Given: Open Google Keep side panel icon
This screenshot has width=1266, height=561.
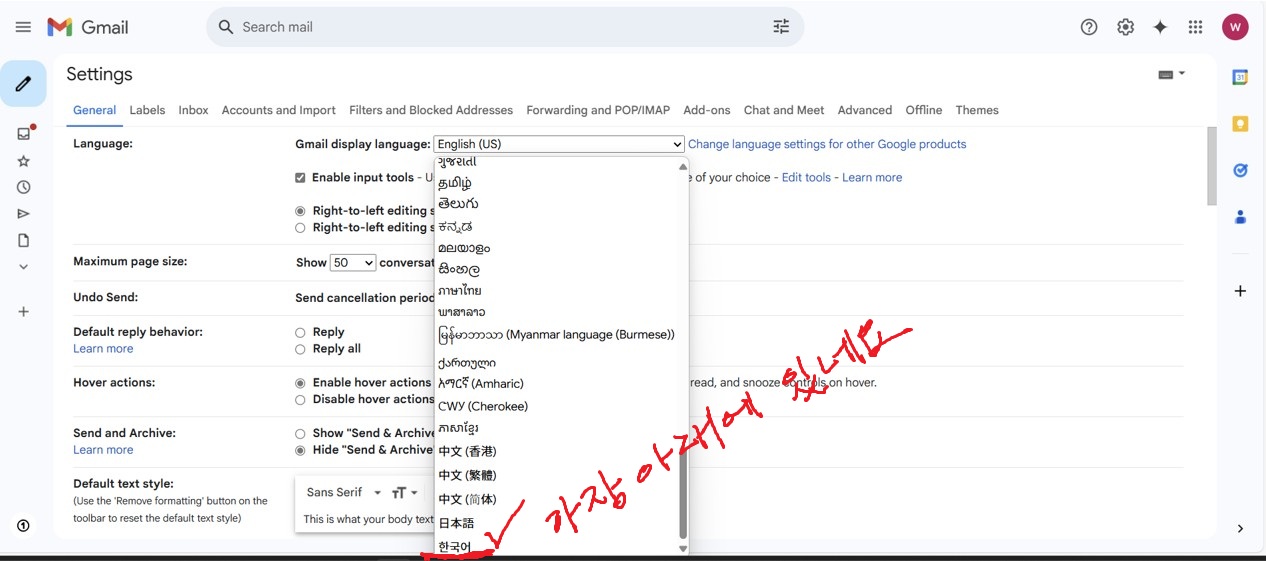Looking at the screenshot, I should (1240, 124).
